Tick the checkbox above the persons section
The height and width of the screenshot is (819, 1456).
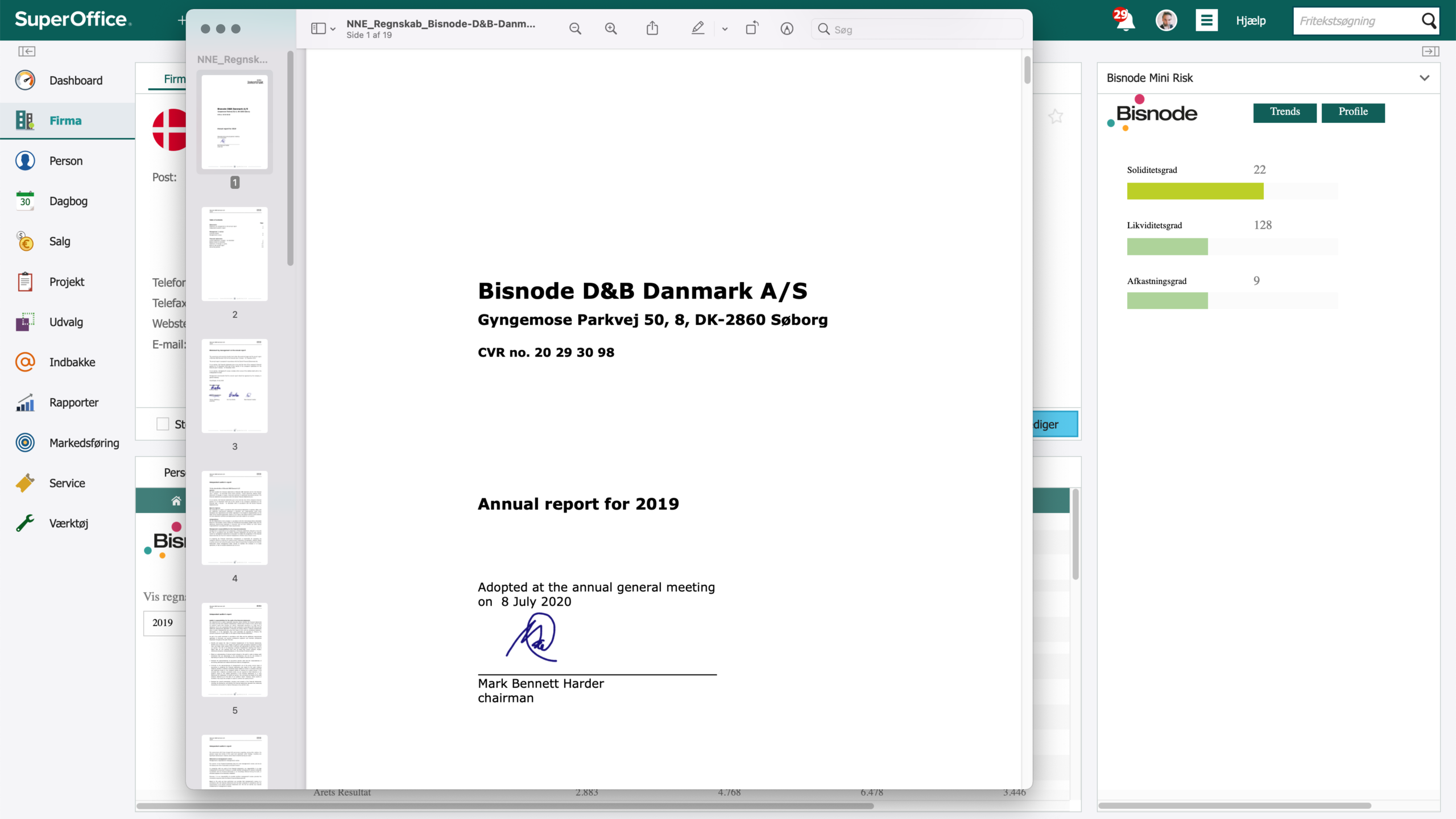pyautogui.click(x=163, y=424)
